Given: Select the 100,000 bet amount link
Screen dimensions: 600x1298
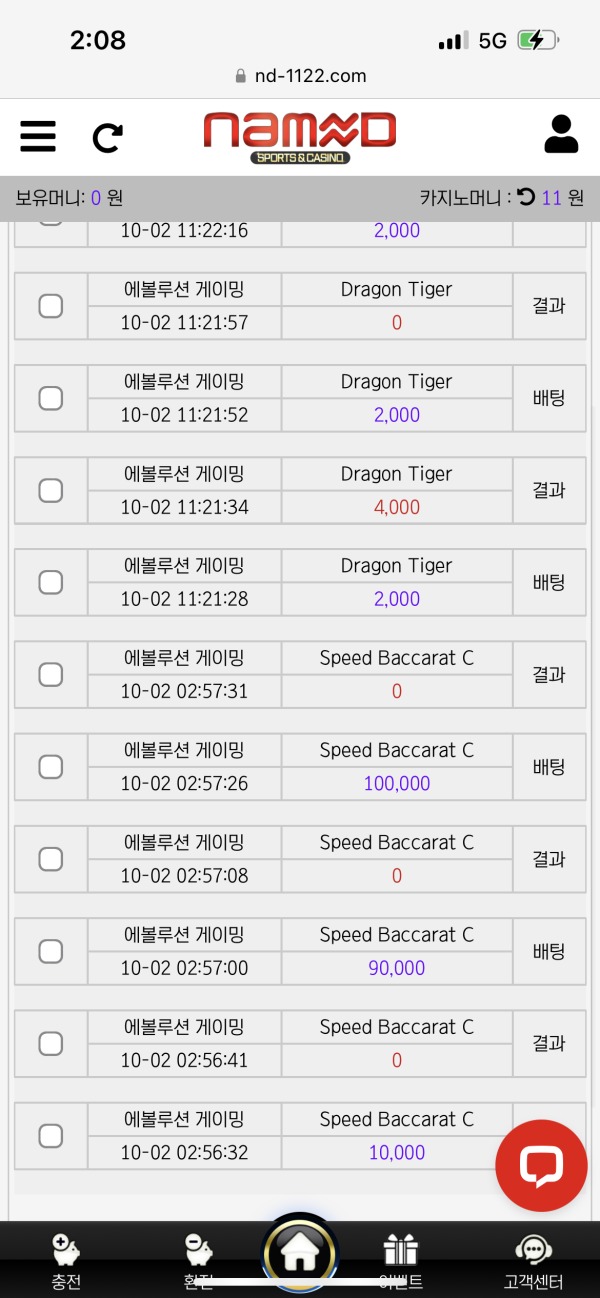Looking at the screenshot, I should click(x=396, y=783).
